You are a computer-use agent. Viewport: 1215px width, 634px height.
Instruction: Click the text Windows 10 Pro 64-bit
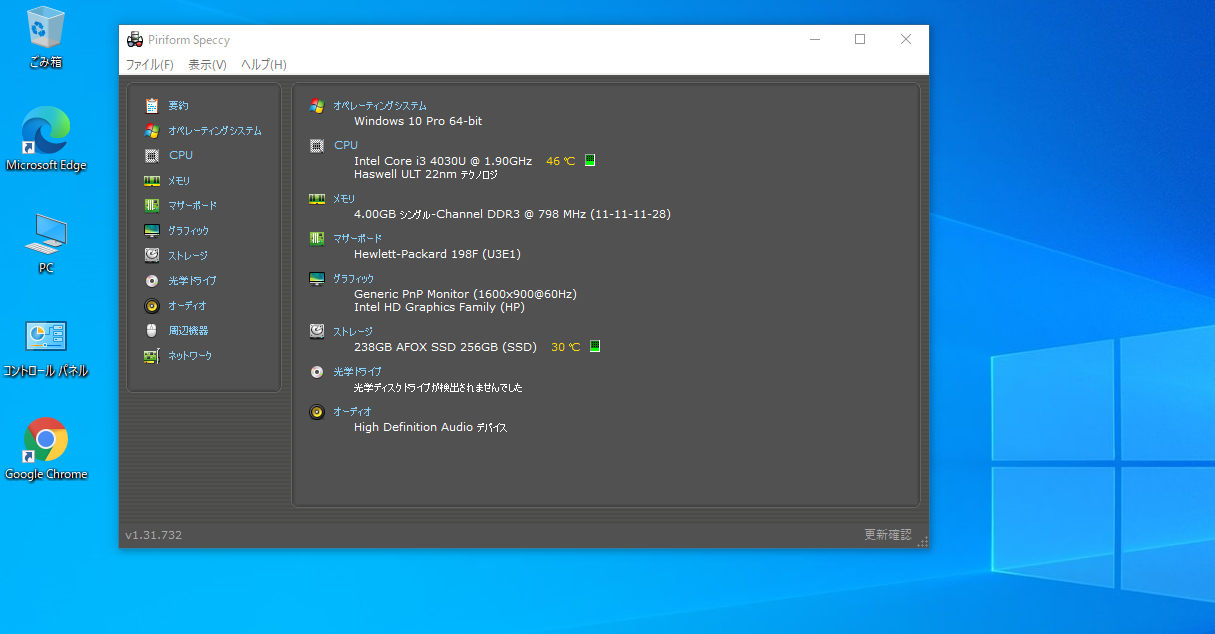click(x=418, y=121)
